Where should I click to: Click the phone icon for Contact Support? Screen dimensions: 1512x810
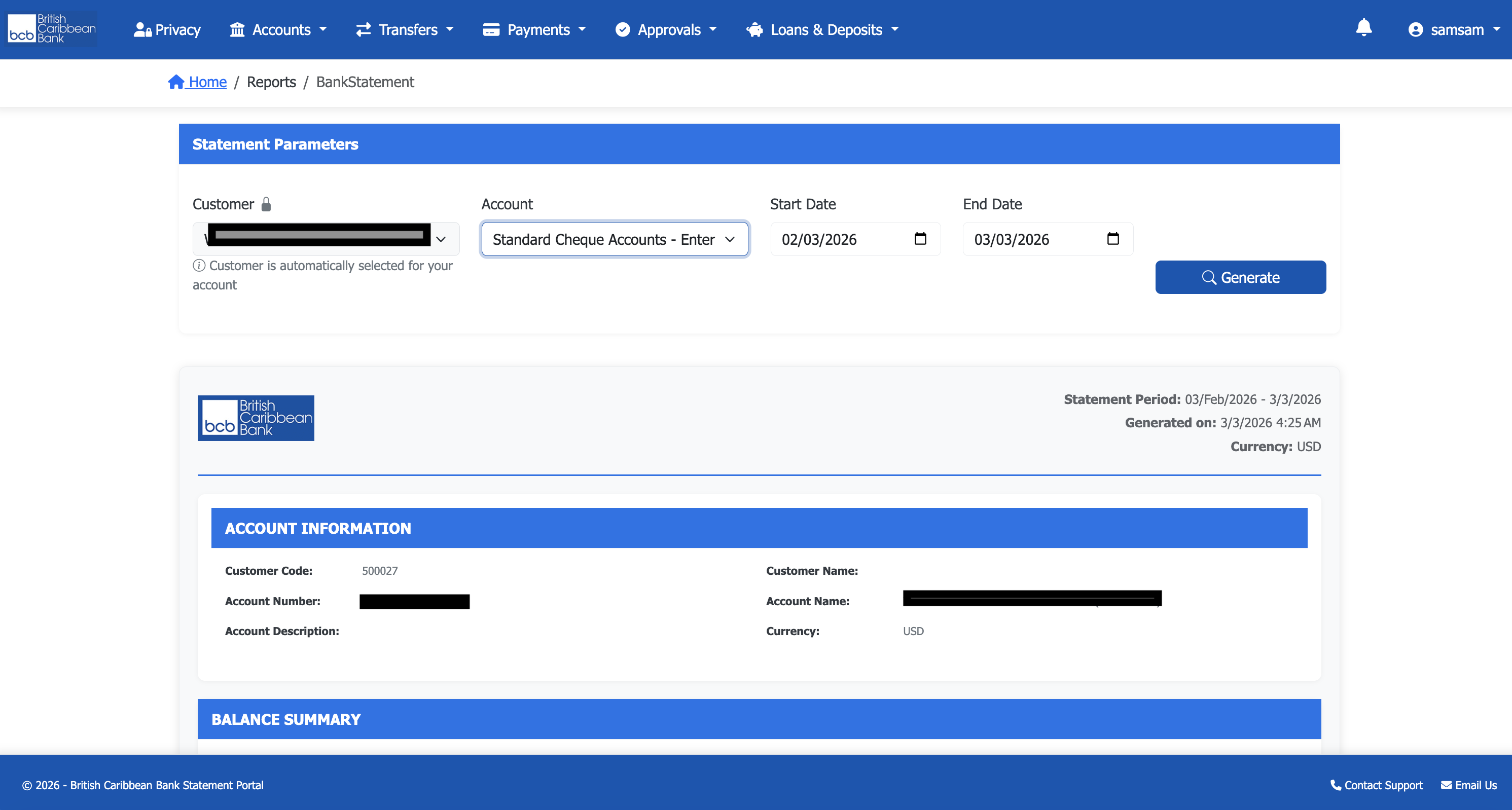[x=1336, y=785]
